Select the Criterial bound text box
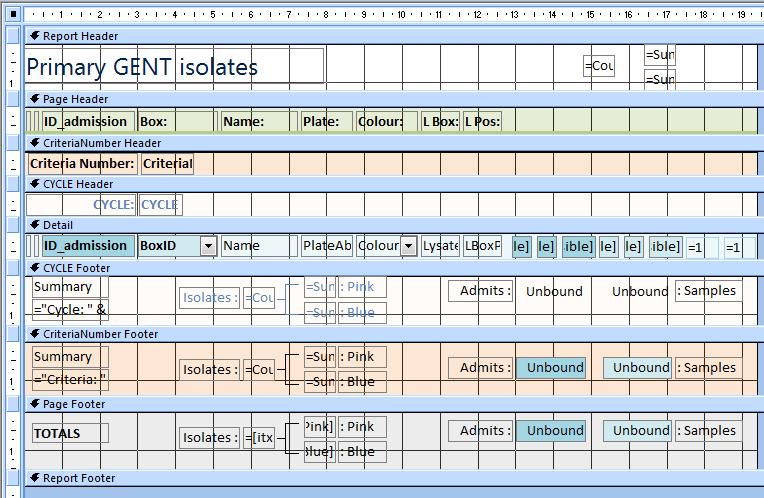This screenshot has width=764, height=498. [x=167, y=164]
